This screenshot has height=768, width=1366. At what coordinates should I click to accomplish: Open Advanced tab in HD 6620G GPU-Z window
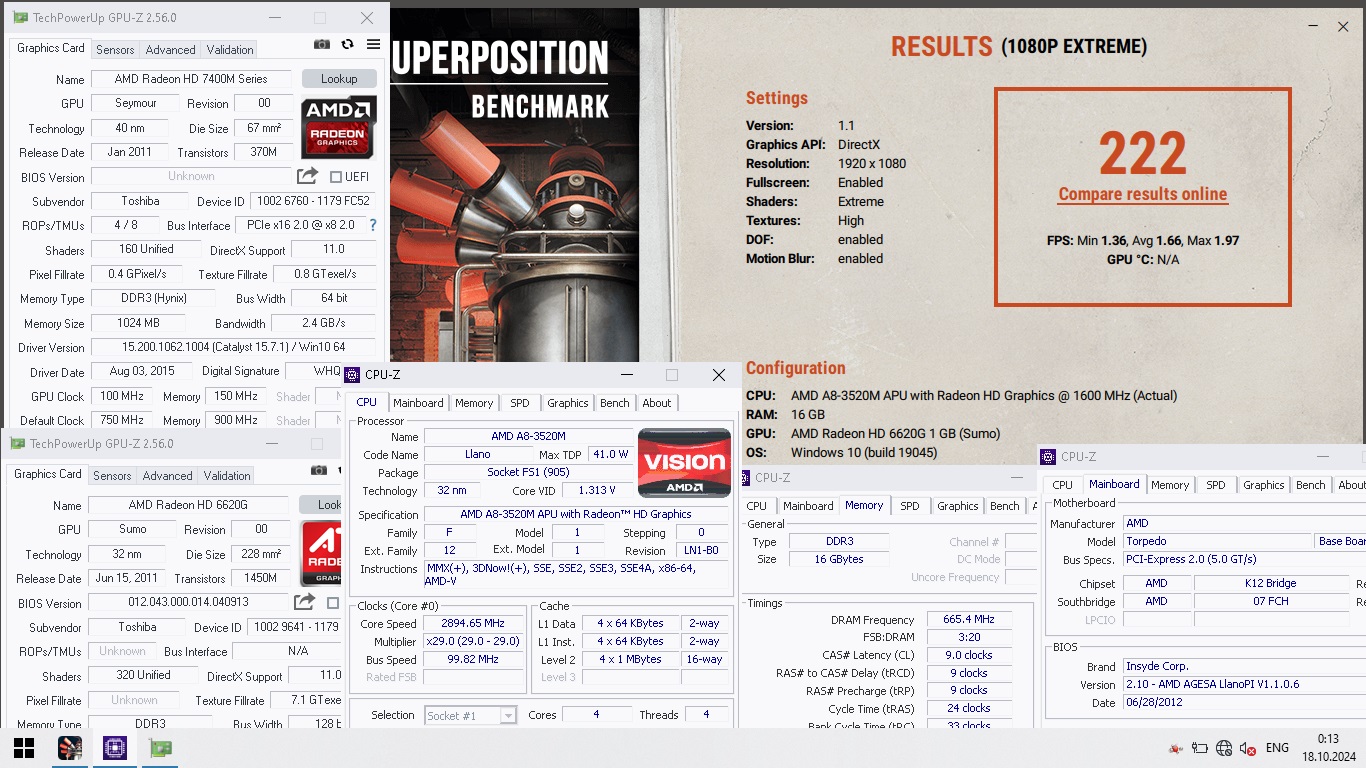pos(167,476)
